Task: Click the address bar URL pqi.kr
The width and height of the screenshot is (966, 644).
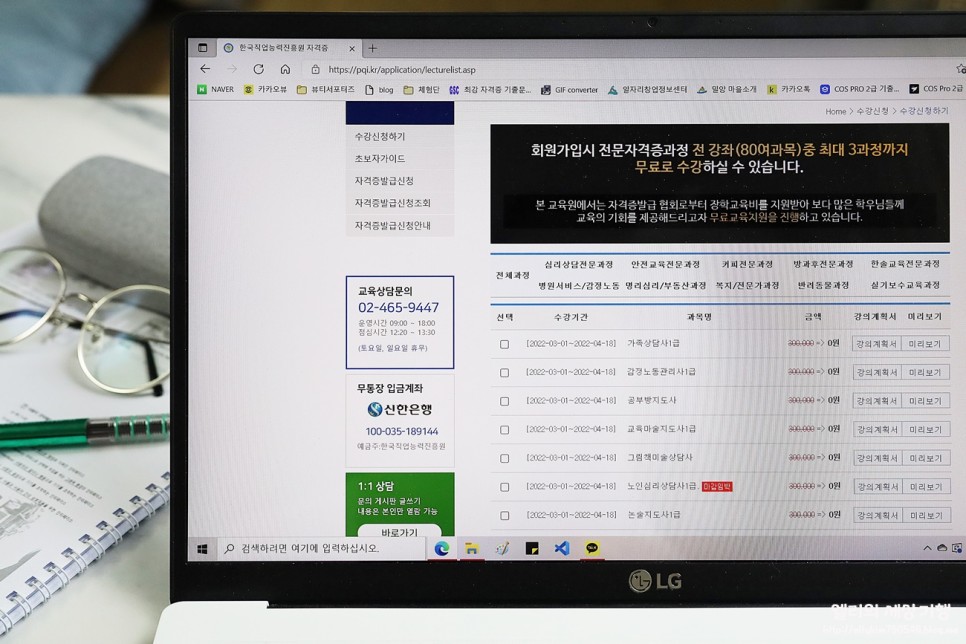Action: (x=402, y=70)
